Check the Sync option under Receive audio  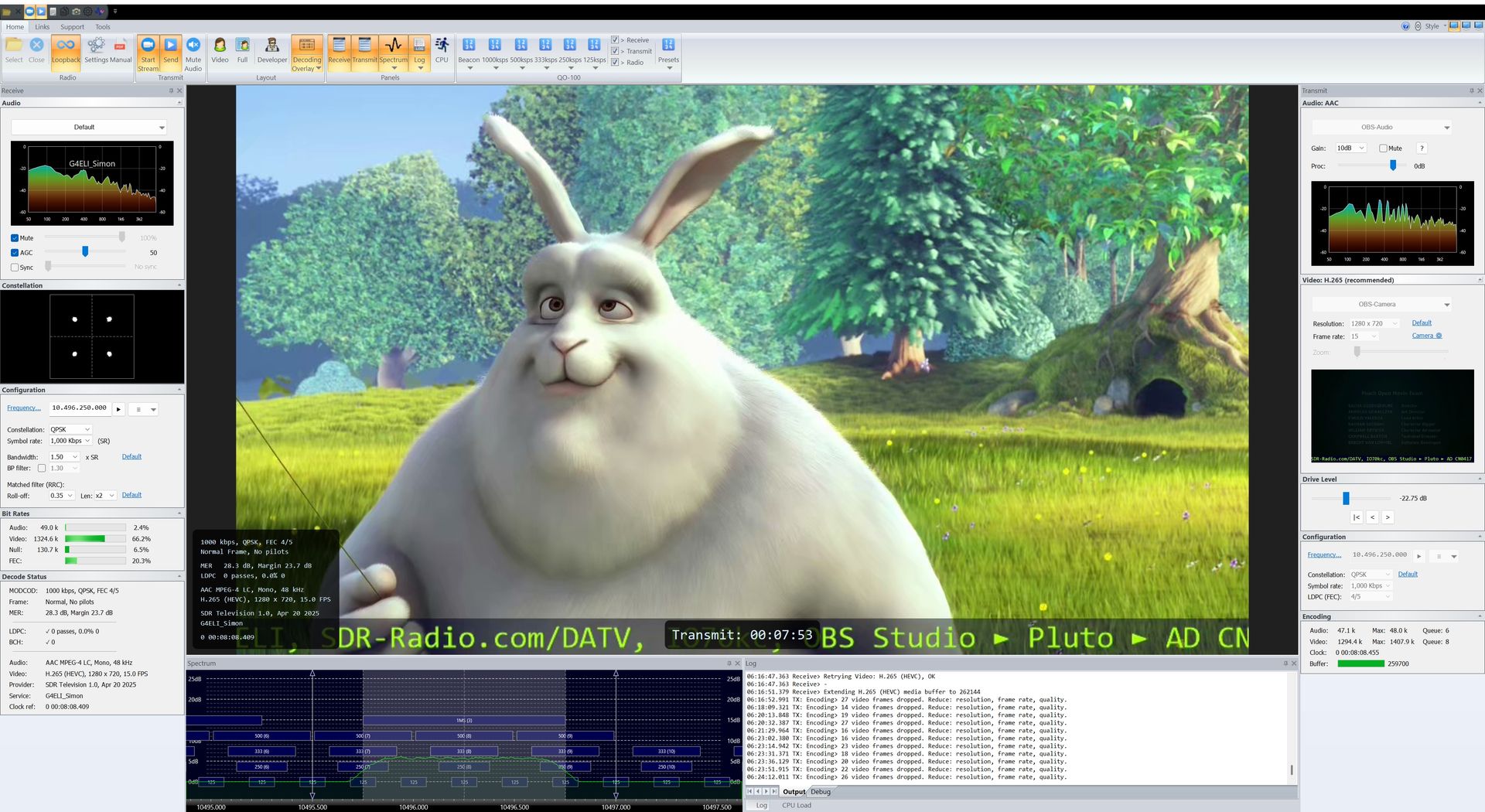(14, 267)
